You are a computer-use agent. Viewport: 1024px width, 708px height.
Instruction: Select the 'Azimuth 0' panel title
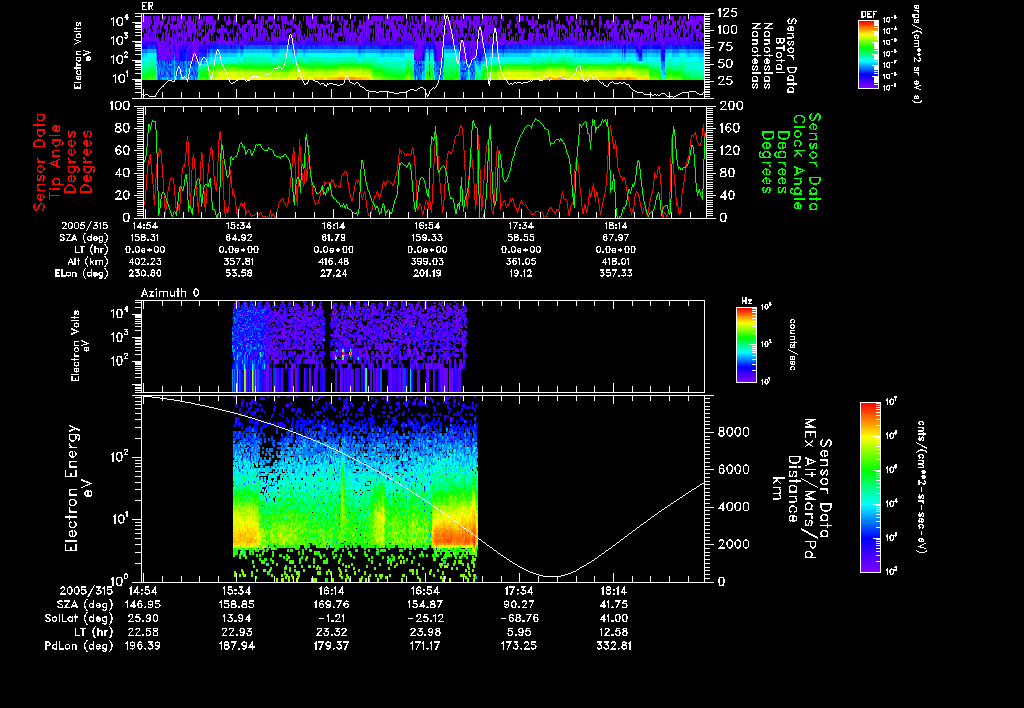tap(170, 293)
